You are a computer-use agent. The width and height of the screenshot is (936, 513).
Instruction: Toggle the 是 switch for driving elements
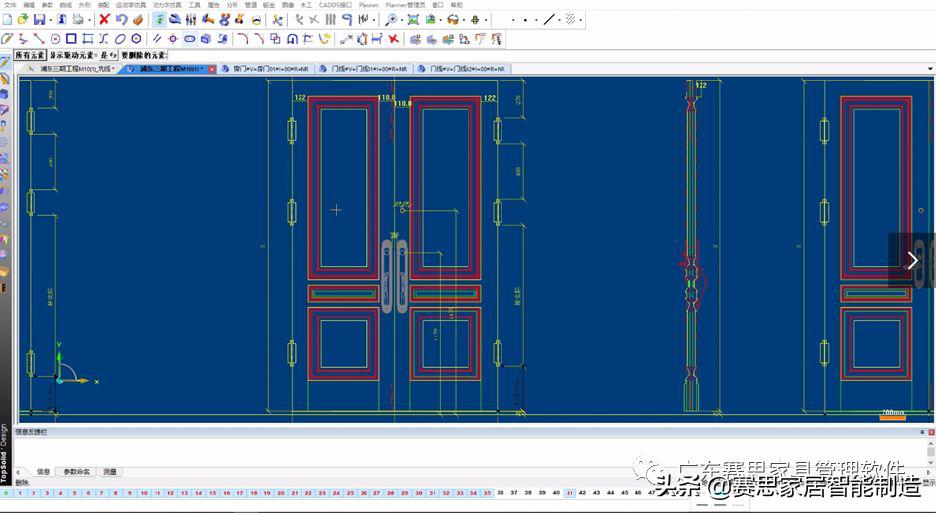[x=103, y=55]
